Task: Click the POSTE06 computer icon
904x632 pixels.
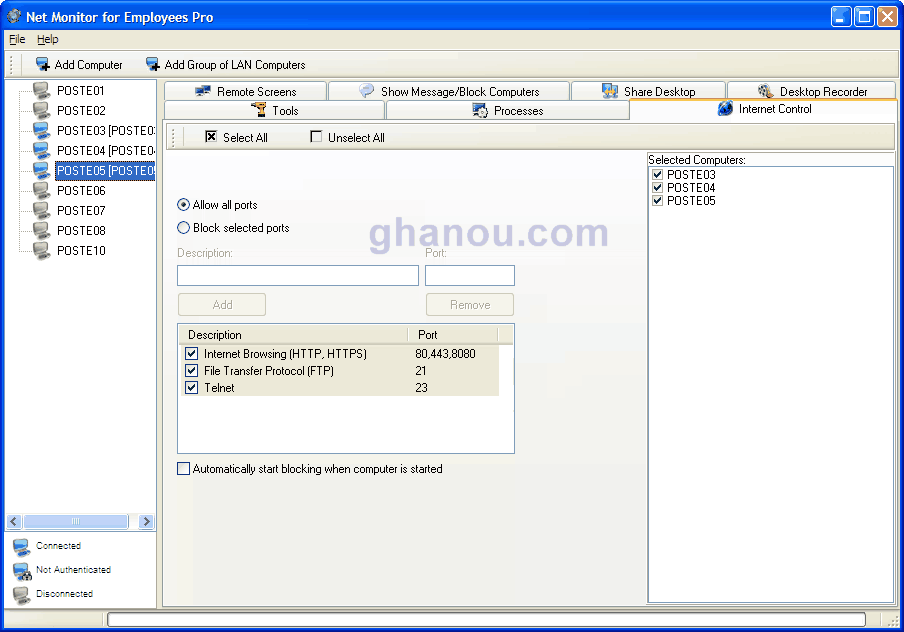Action: tap(41, 191)
